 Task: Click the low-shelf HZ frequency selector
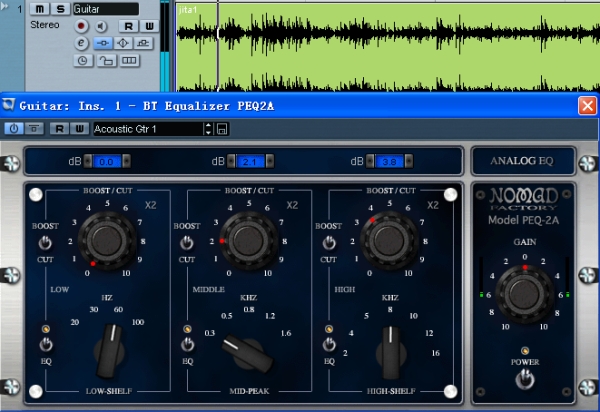tap(109, 350)
